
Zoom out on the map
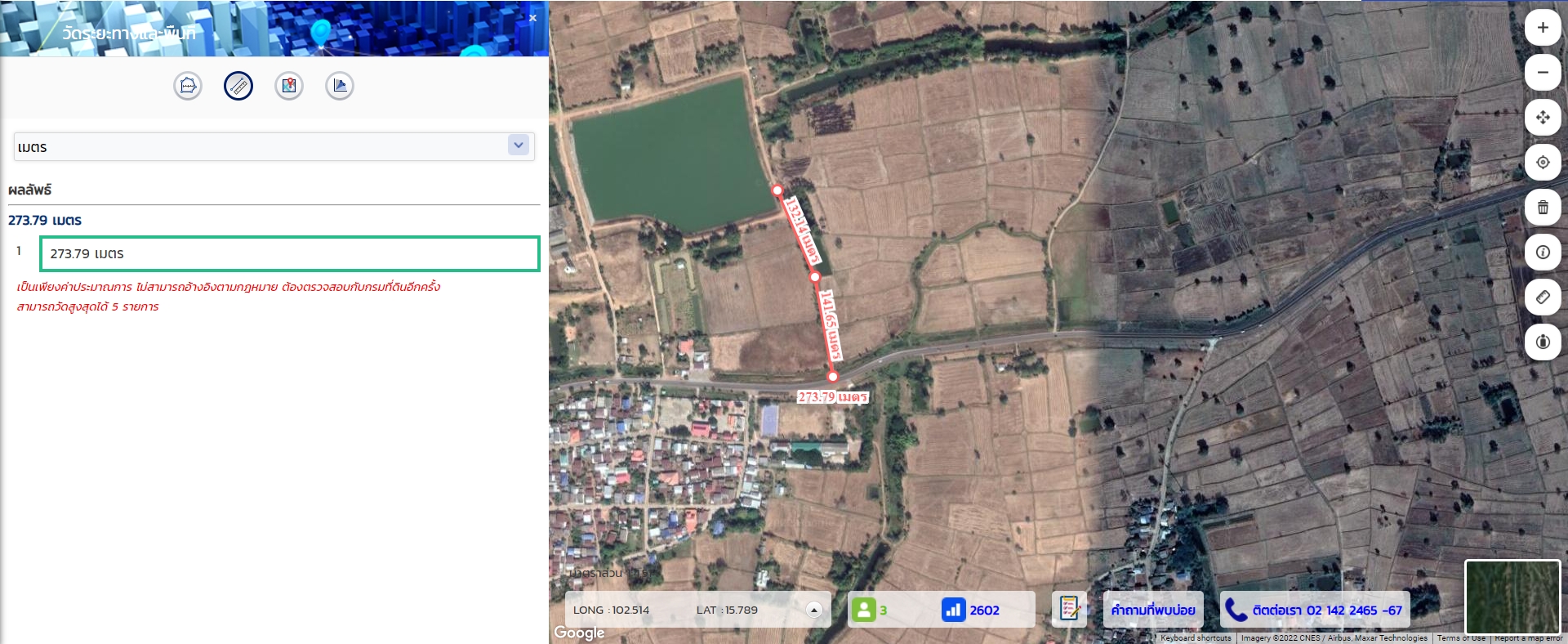click(1543, 73)
